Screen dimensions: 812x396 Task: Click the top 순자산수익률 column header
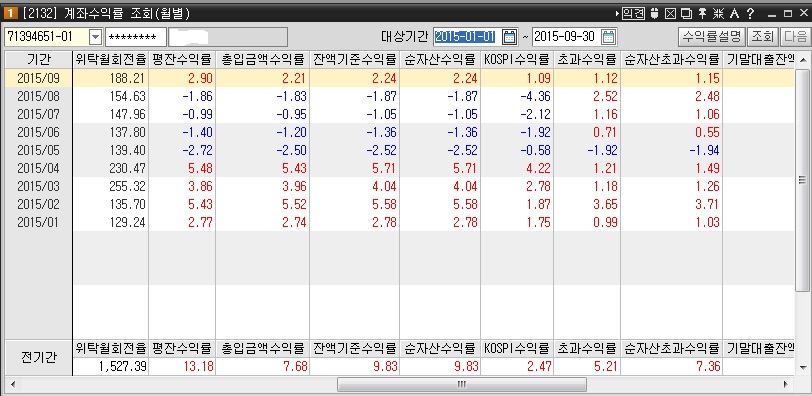(440, 60)
